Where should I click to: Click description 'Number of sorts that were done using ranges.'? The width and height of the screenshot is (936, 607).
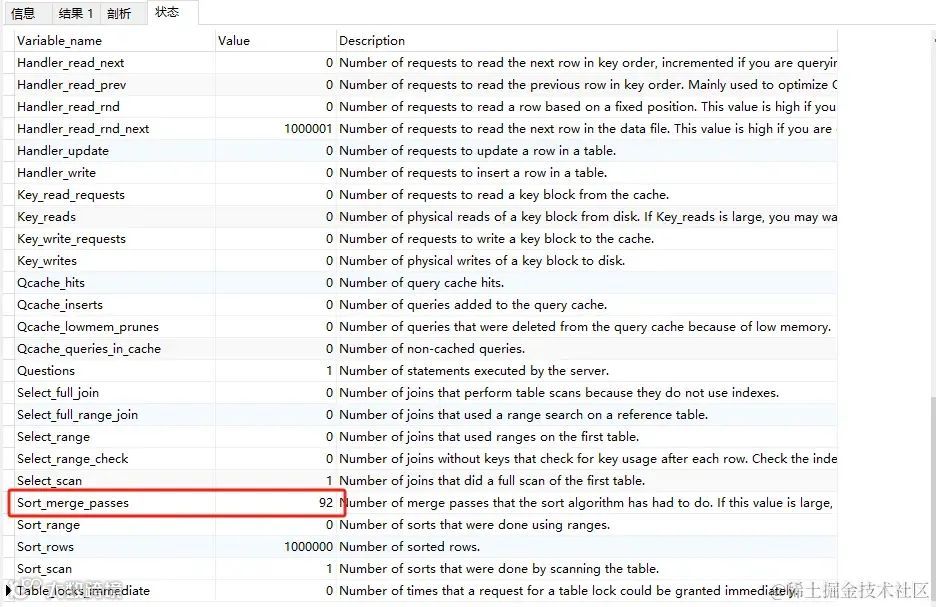(x=475, y=525)
